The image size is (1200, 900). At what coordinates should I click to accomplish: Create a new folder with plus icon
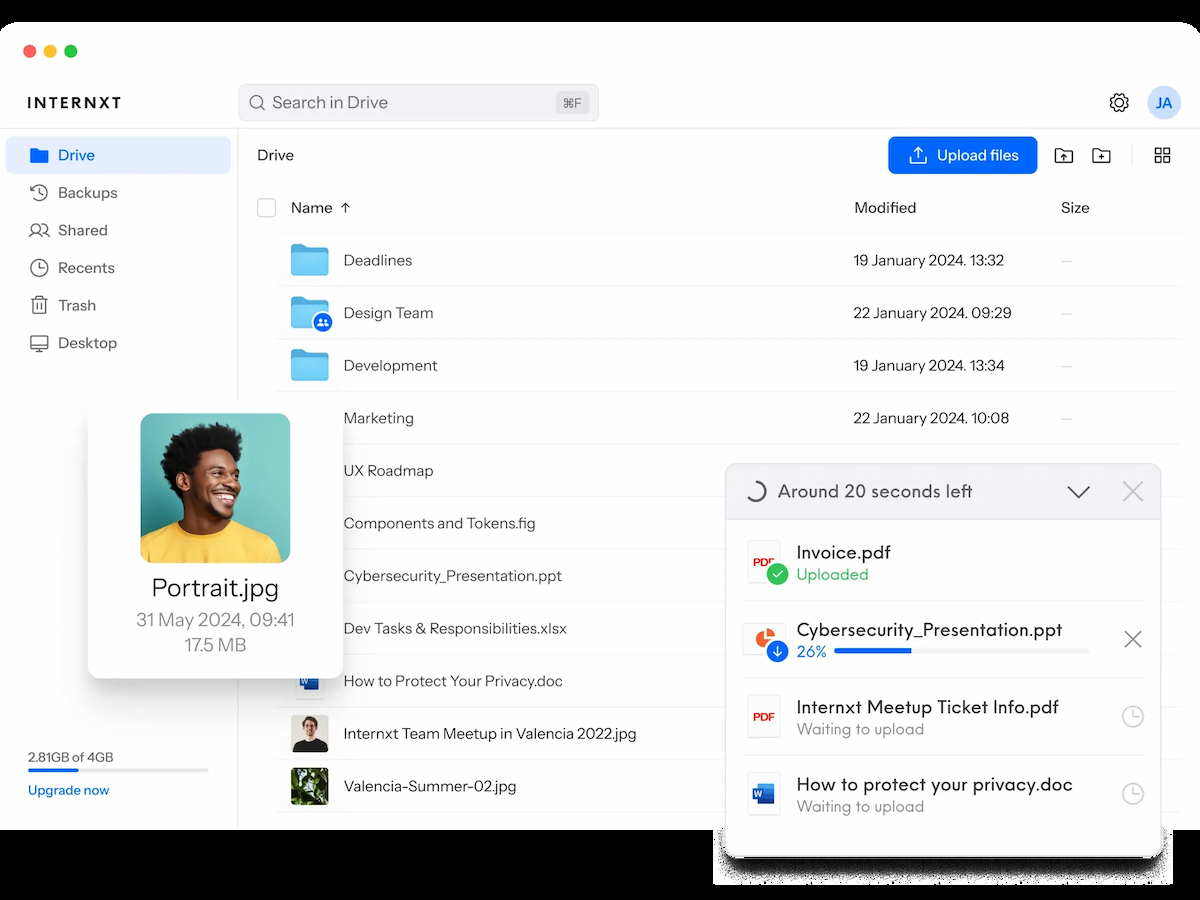[x=1101, y=156]
